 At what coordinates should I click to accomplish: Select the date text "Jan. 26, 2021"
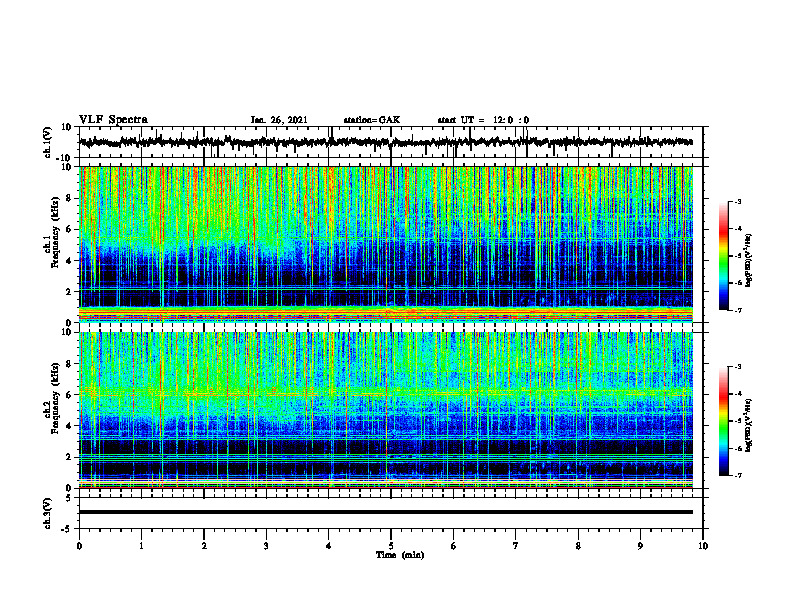point(279,120)
